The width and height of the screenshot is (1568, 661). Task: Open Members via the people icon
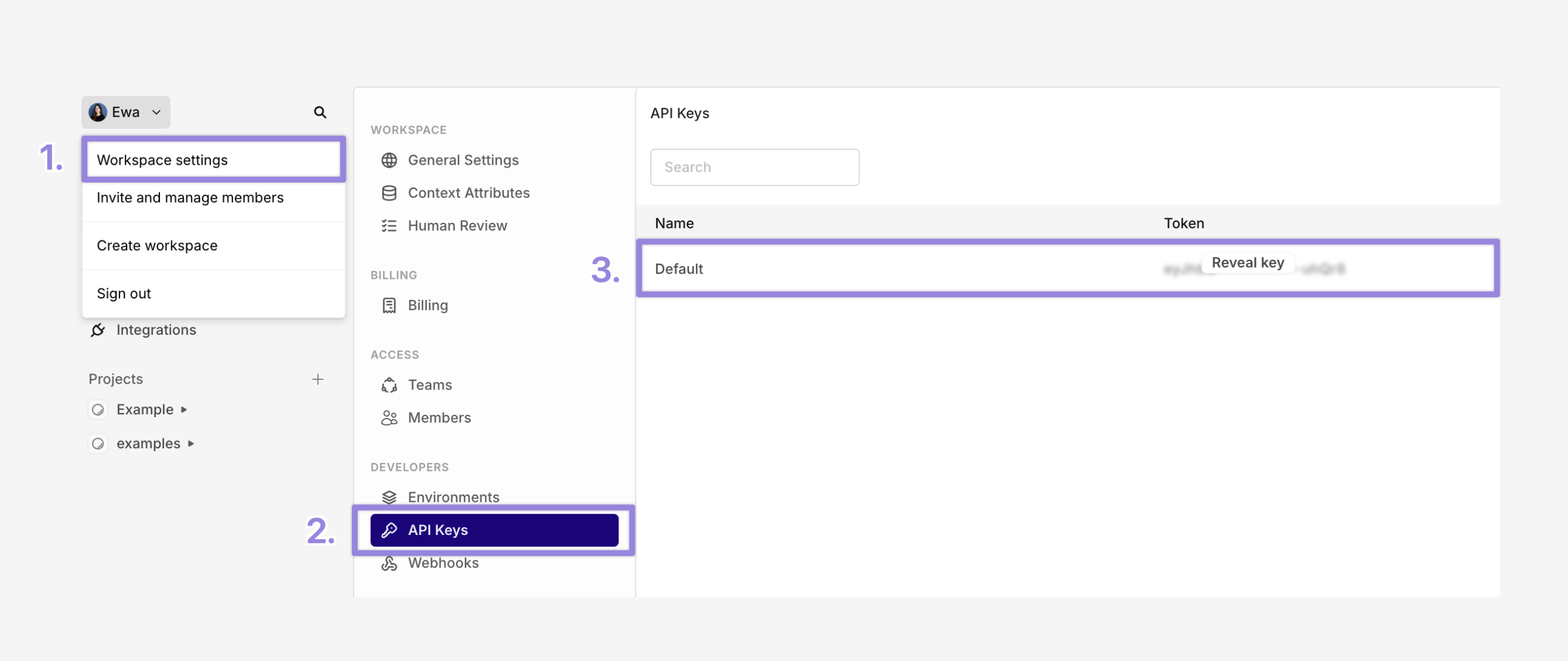(389, 417)
